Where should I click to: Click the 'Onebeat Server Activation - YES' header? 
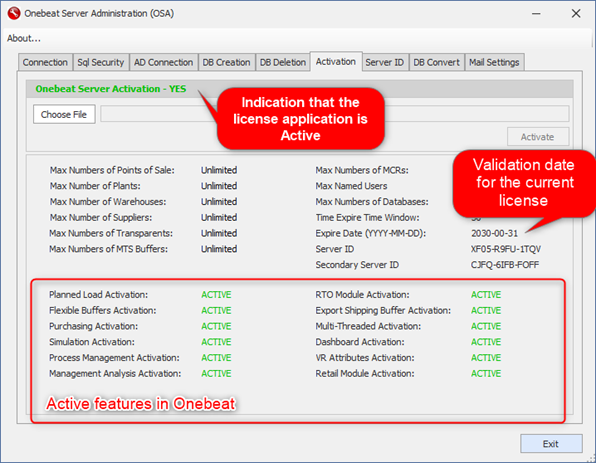[111, 89]
